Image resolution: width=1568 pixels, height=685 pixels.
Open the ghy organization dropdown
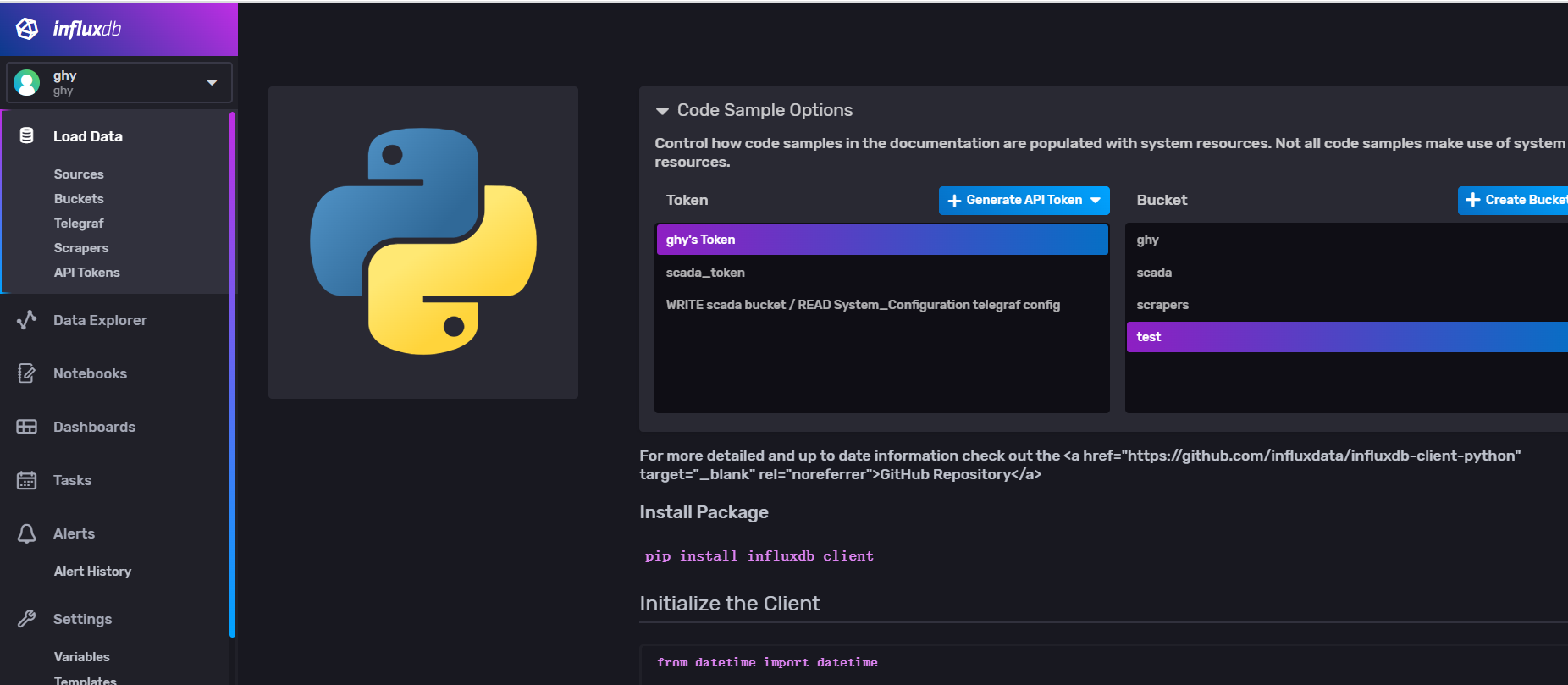pos(212,82)
